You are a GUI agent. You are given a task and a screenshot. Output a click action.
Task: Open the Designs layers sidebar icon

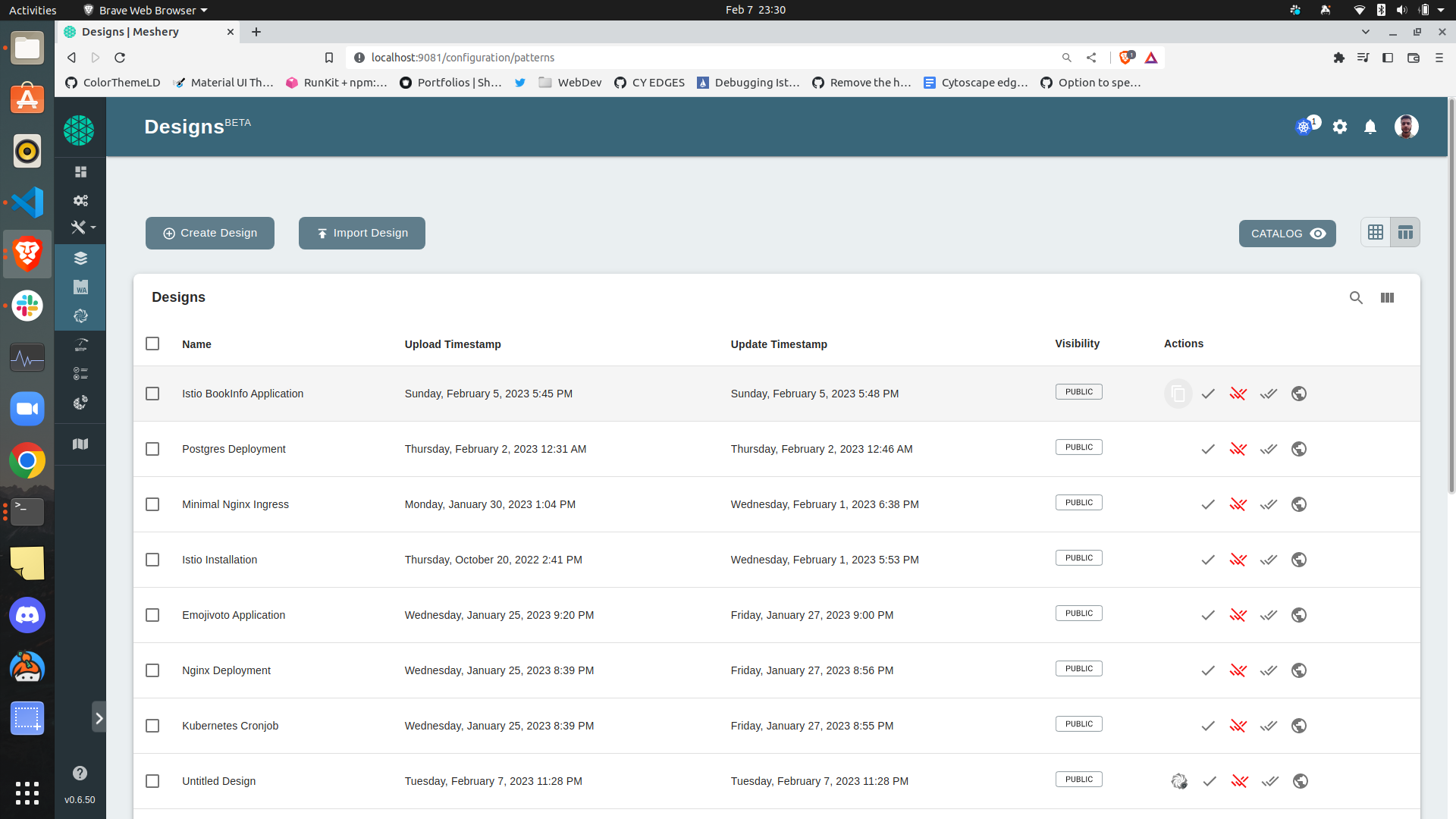[x=80, y=259]
